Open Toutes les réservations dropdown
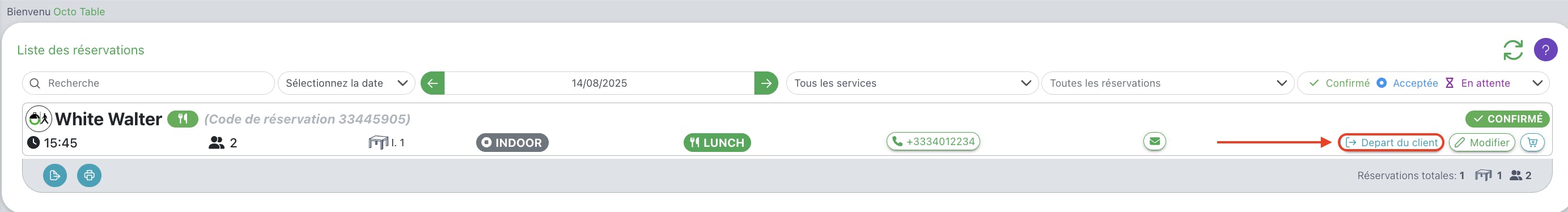This screenshot has height=212, width=1568. pyautogui.click(x=1167, y=83)
